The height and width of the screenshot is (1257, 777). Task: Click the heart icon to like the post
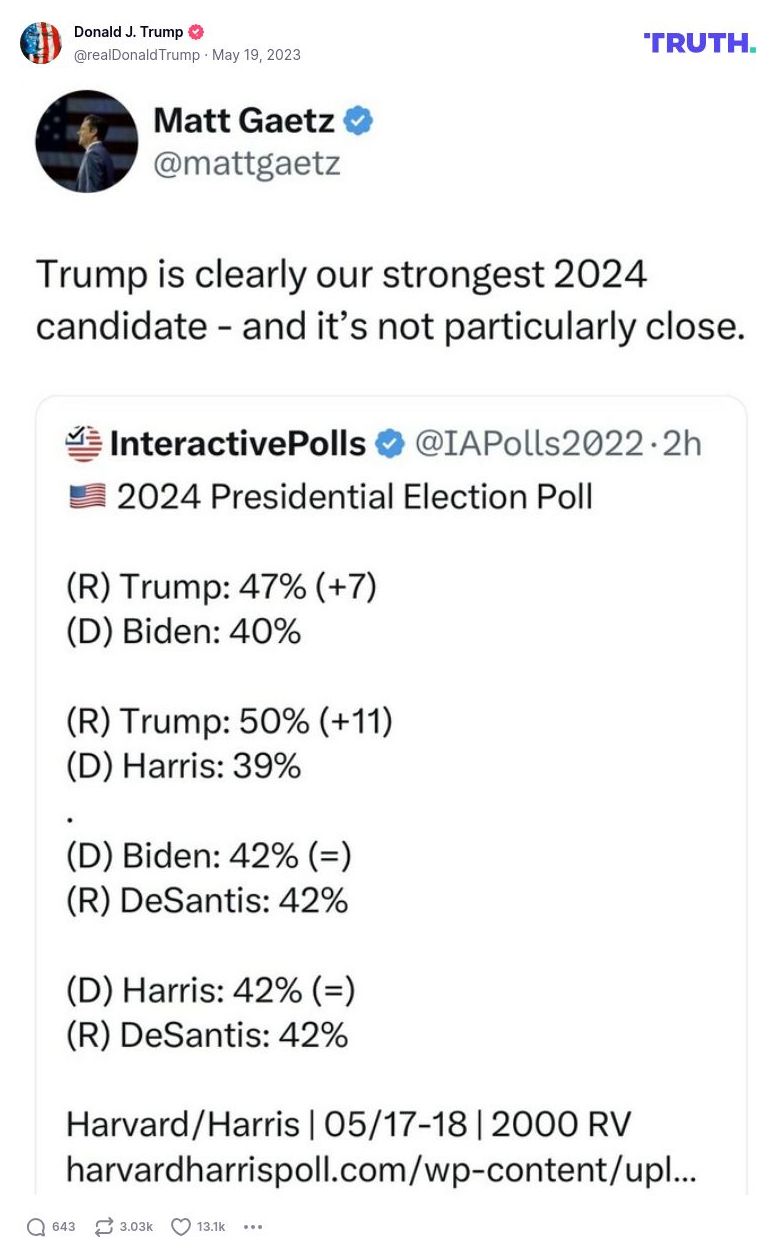pos(179,1226)
